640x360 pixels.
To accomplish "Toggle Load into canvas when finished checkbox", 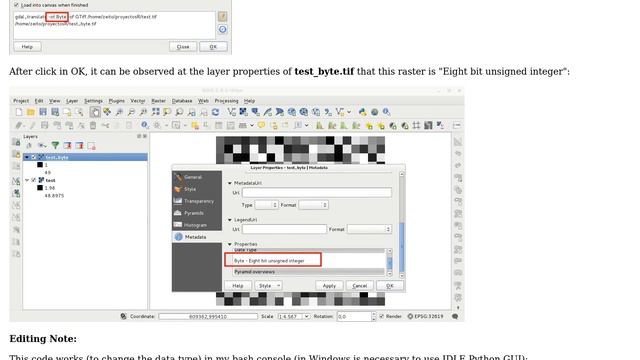I will (16, 5).
